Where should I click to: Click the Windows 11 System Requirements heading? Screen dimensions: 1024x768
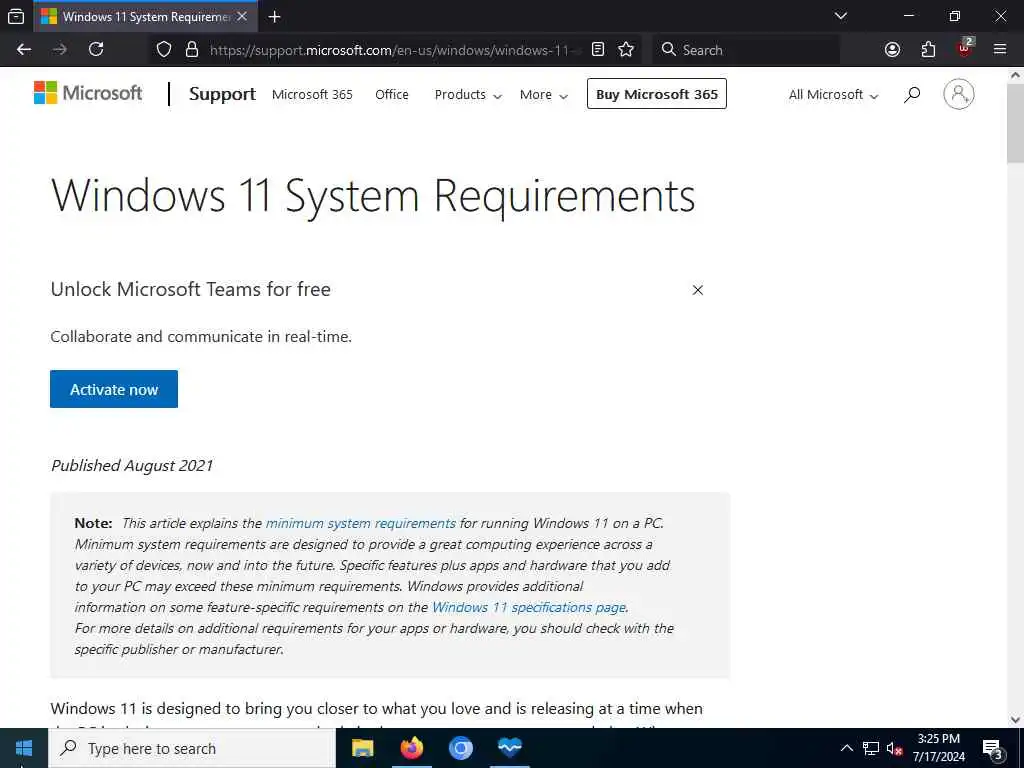373,196
